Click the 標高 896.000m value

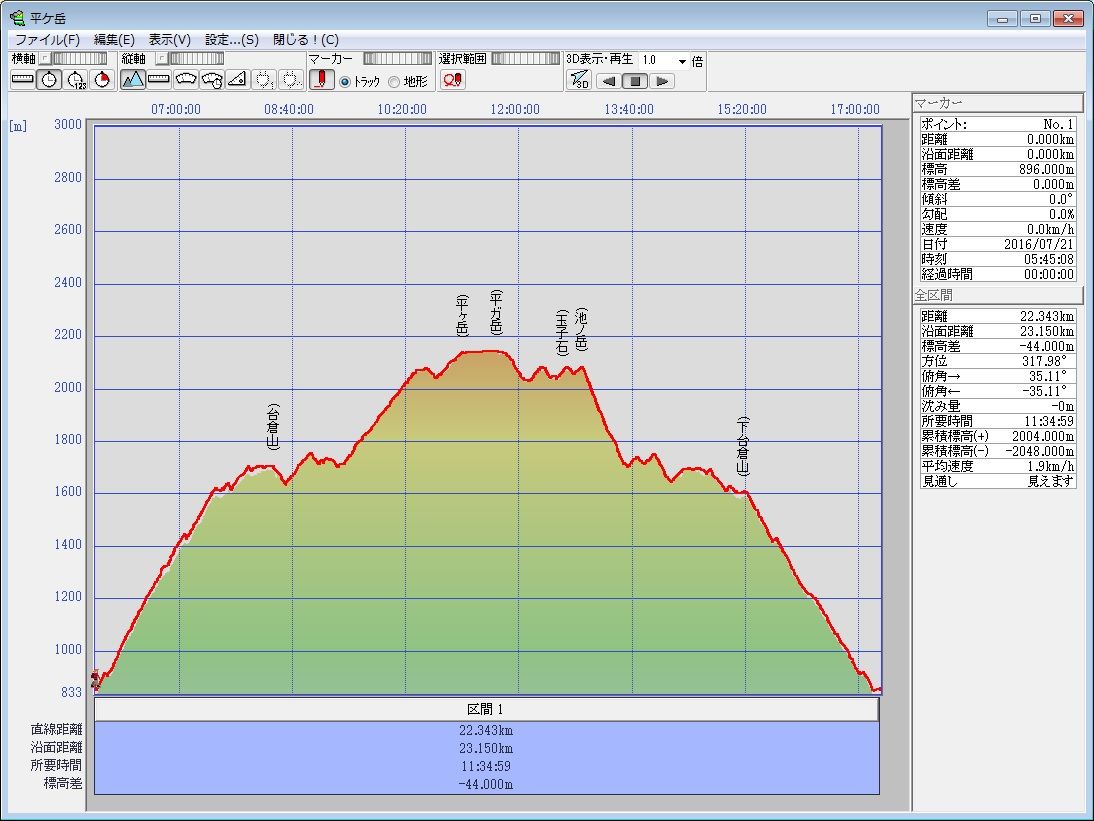point(1047,170)
